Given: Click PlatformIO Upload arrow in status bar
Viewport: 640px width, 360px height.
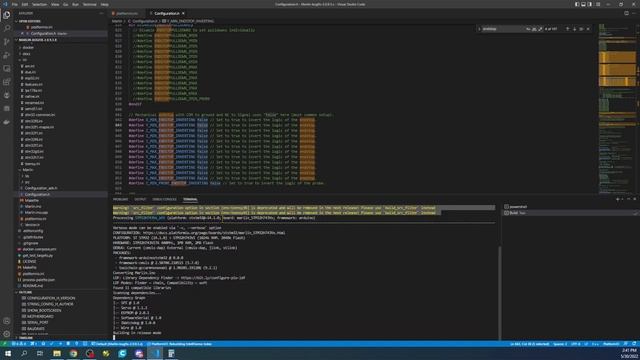Looking at the screenshot, I should (60, 344).
